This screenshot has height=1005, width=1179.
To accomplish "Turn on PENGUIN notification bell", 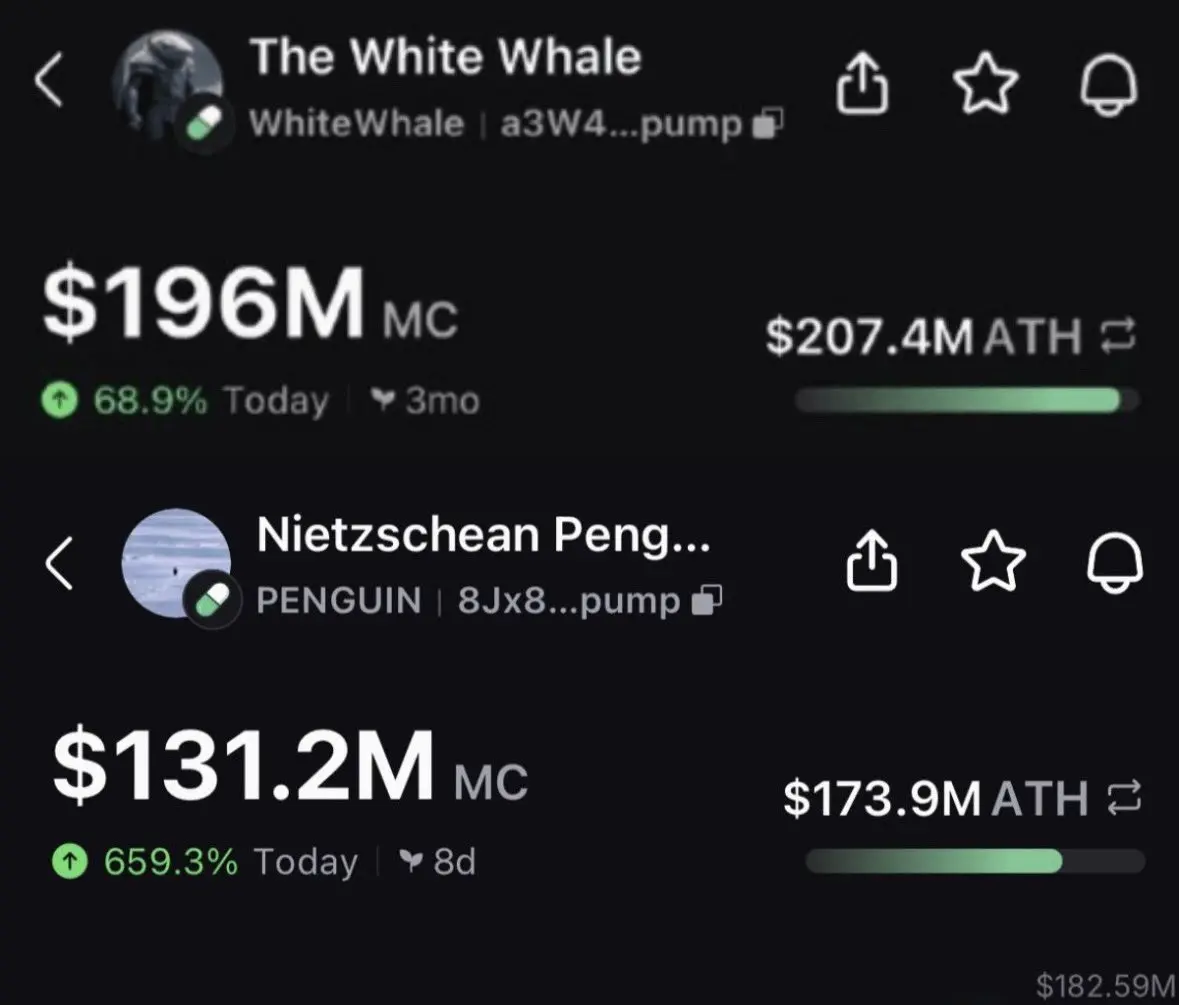I will 1115,562.
